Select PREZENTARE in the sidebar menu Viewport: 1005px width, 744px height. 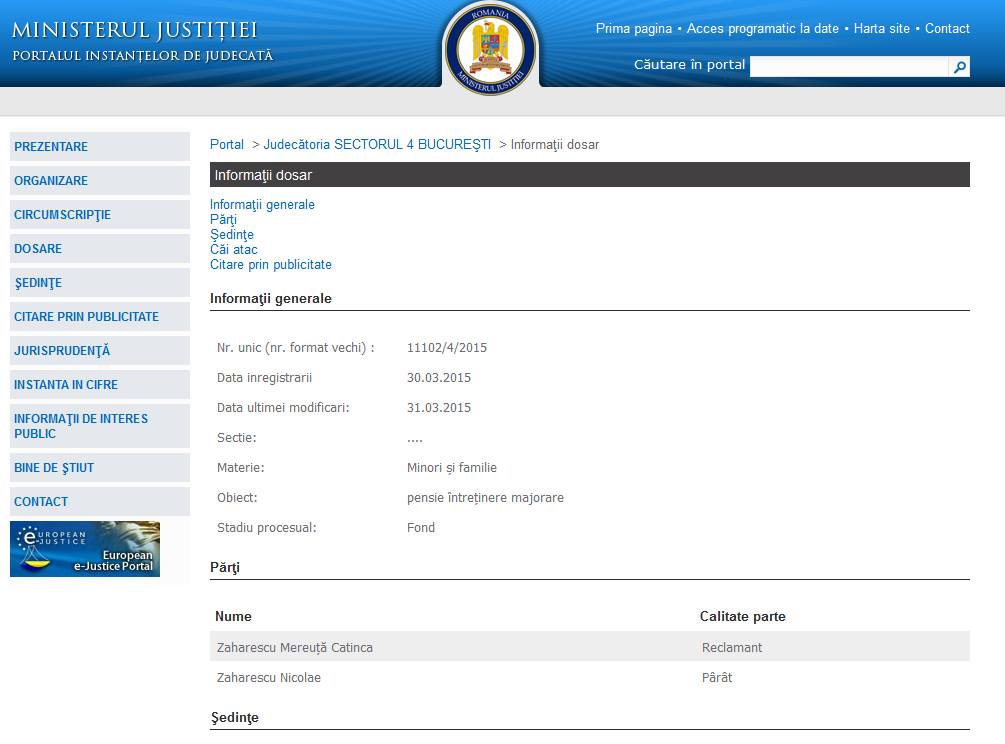pyautogui.click(x=51, y=147)
